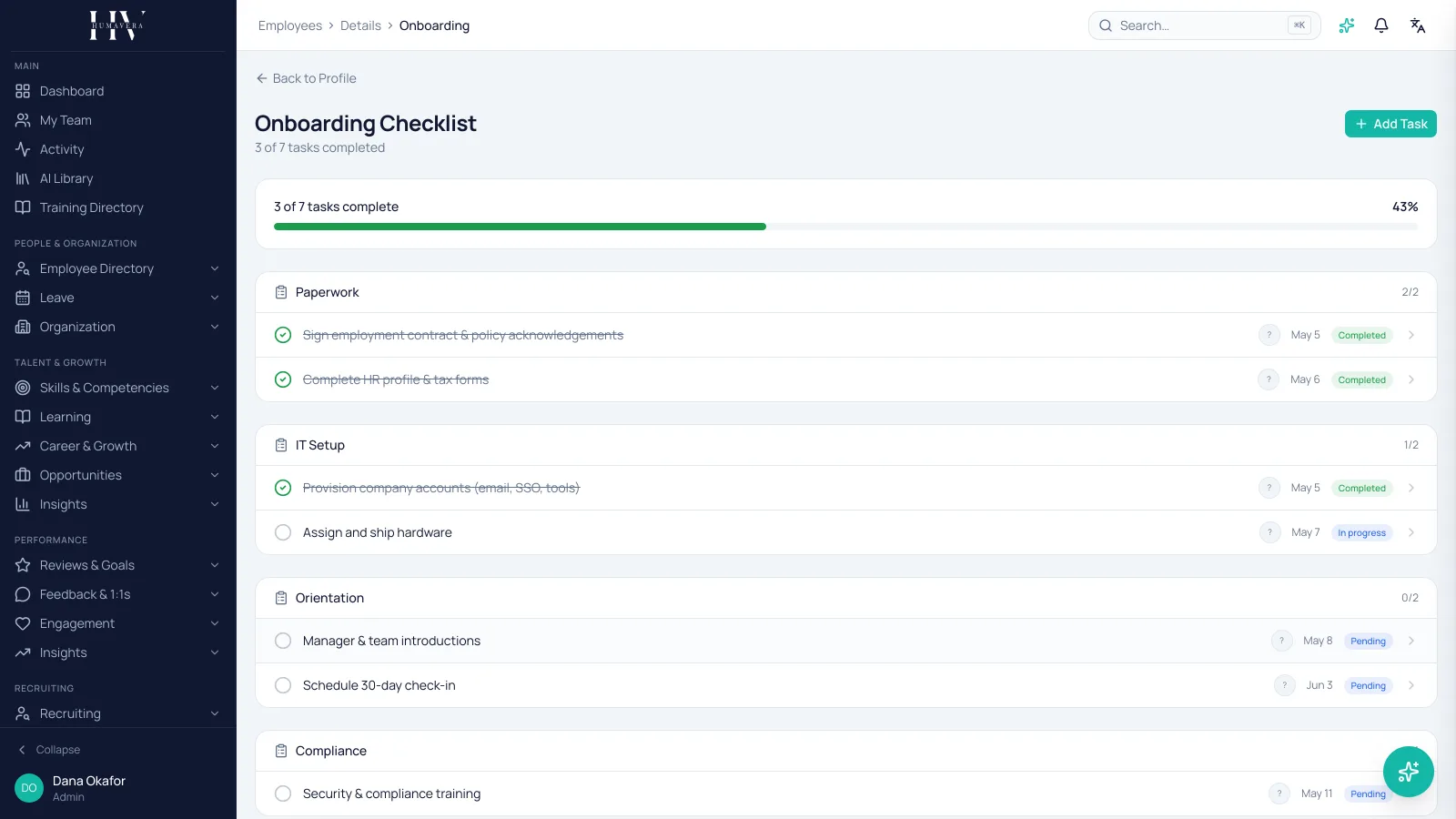Click the In progress status badge
Screen dimensions: 1456x819
[1361, 532]
